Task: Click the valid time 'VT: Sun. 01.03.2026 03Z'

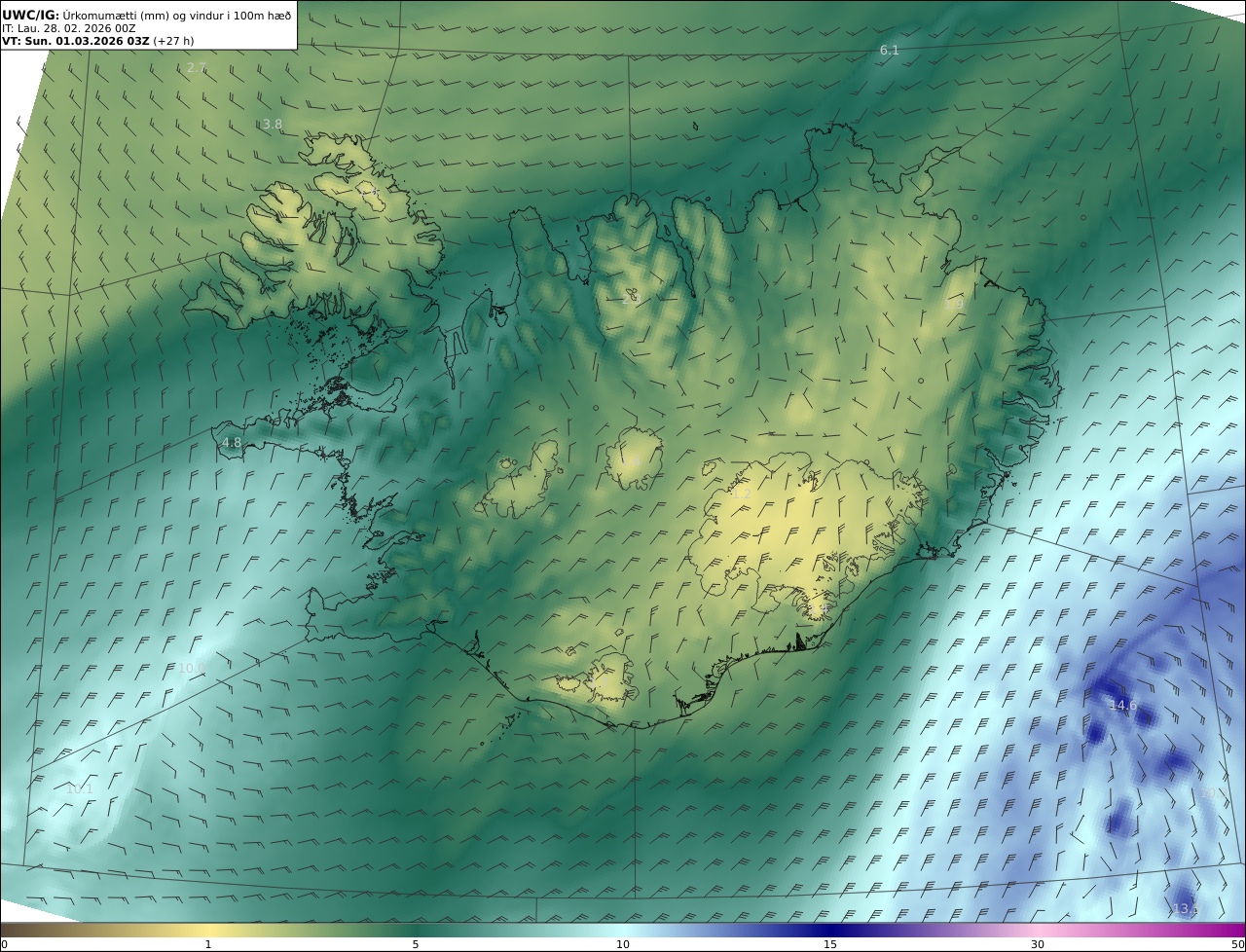Action: (76, 41)
